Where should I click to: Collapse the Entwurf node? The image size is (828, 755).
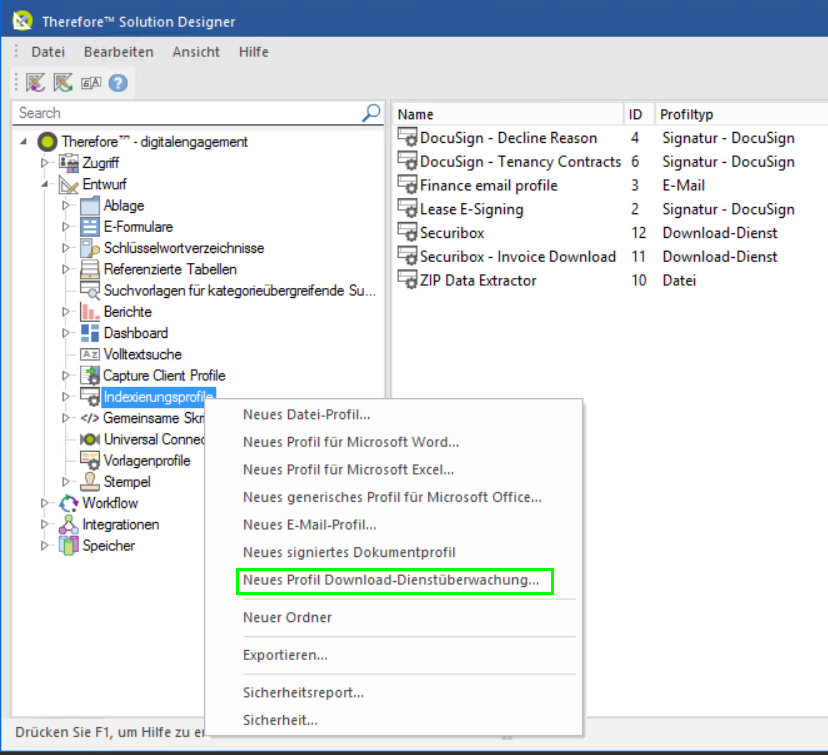coord(45,184)
